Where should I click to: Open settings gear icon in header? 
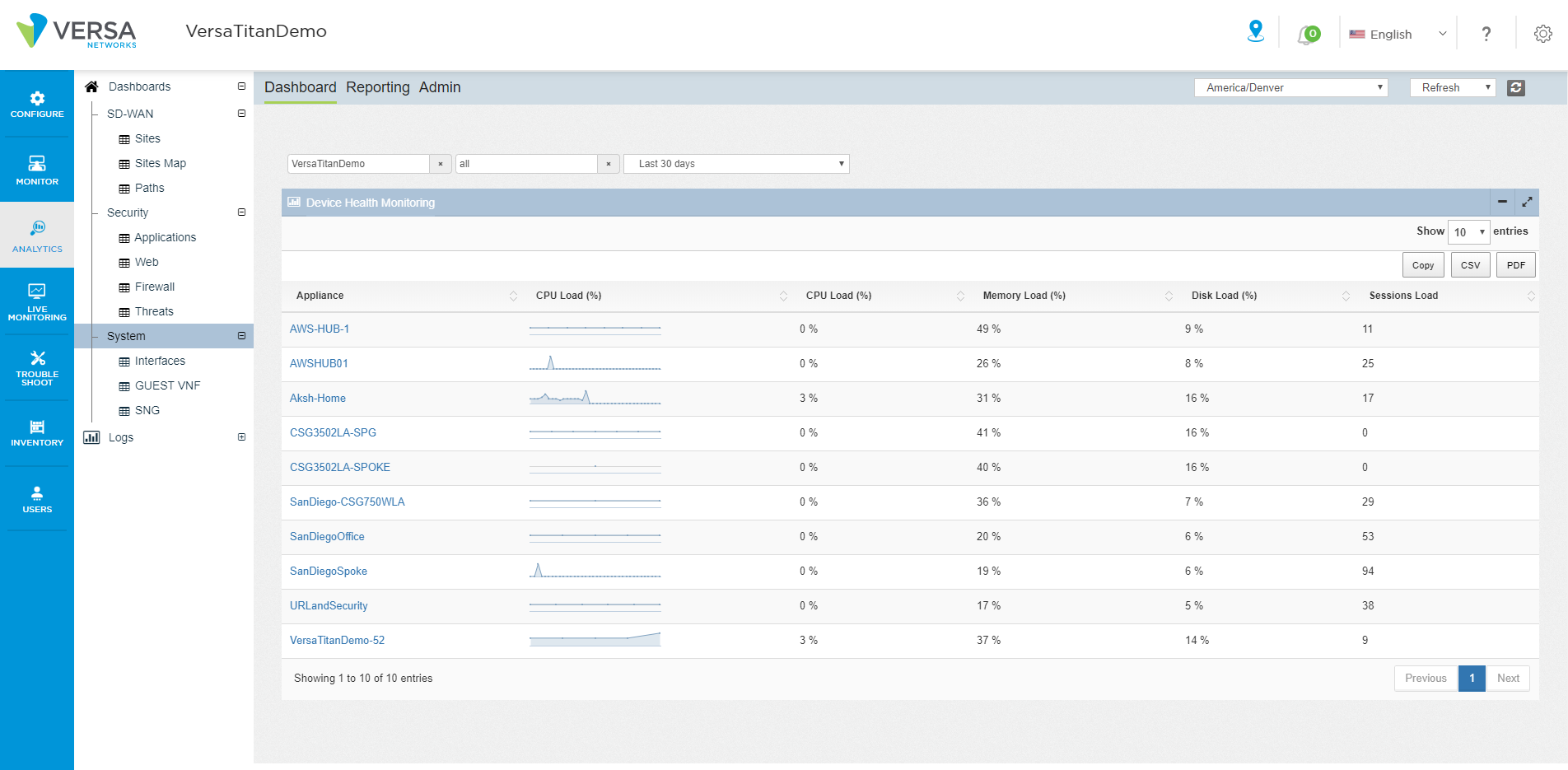[1542, 34]
